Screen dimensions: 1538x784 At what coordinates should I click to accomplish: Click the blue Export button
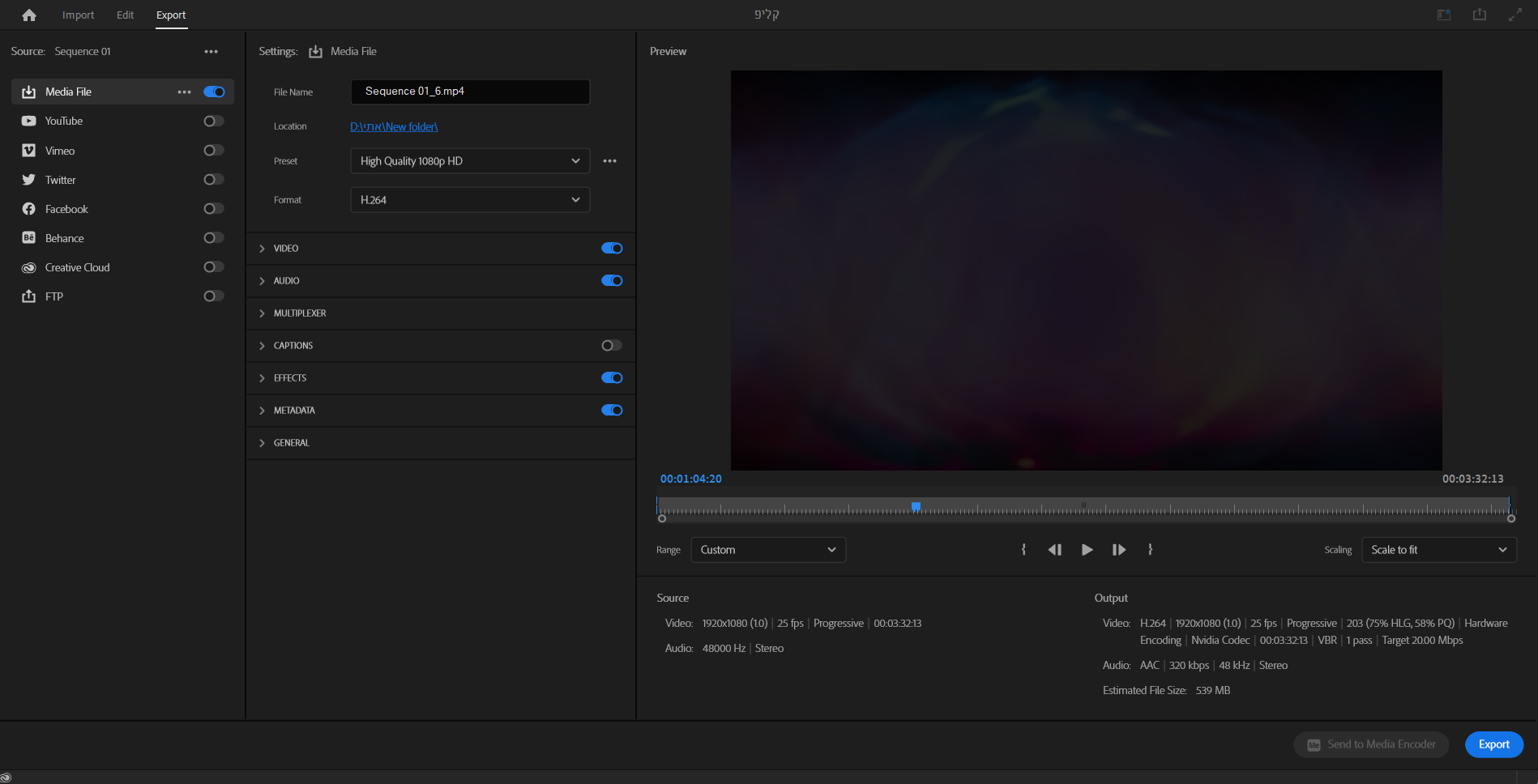1493,744
